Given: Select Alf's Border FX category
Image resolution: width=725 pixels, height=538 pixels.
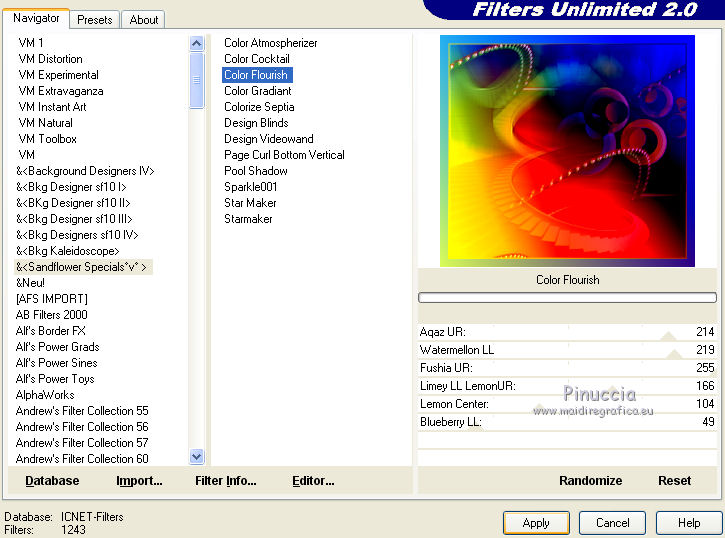Looking at the screenshot, I should pyautogui.click(x=50, y=331).
